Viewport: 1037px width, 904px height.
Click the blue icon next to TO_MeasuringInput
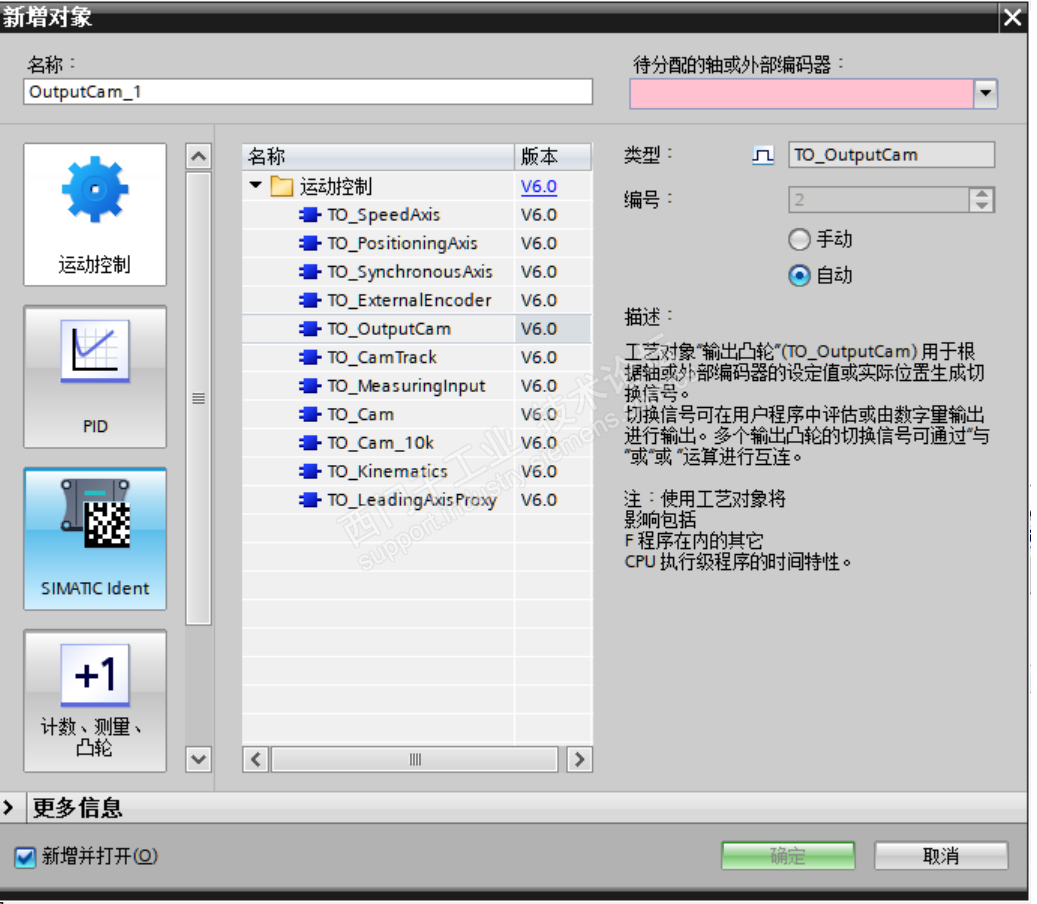click(x=310, y=386)
